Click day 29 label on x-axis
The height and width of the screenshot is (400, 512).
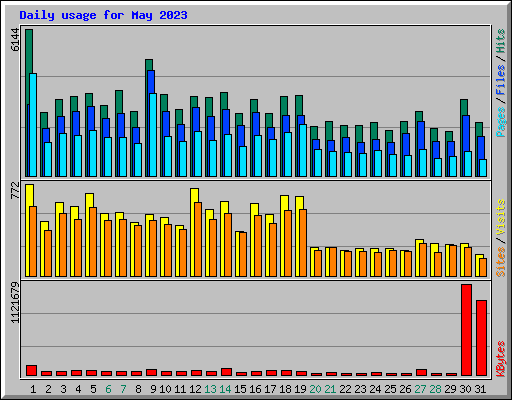(450, 389)
